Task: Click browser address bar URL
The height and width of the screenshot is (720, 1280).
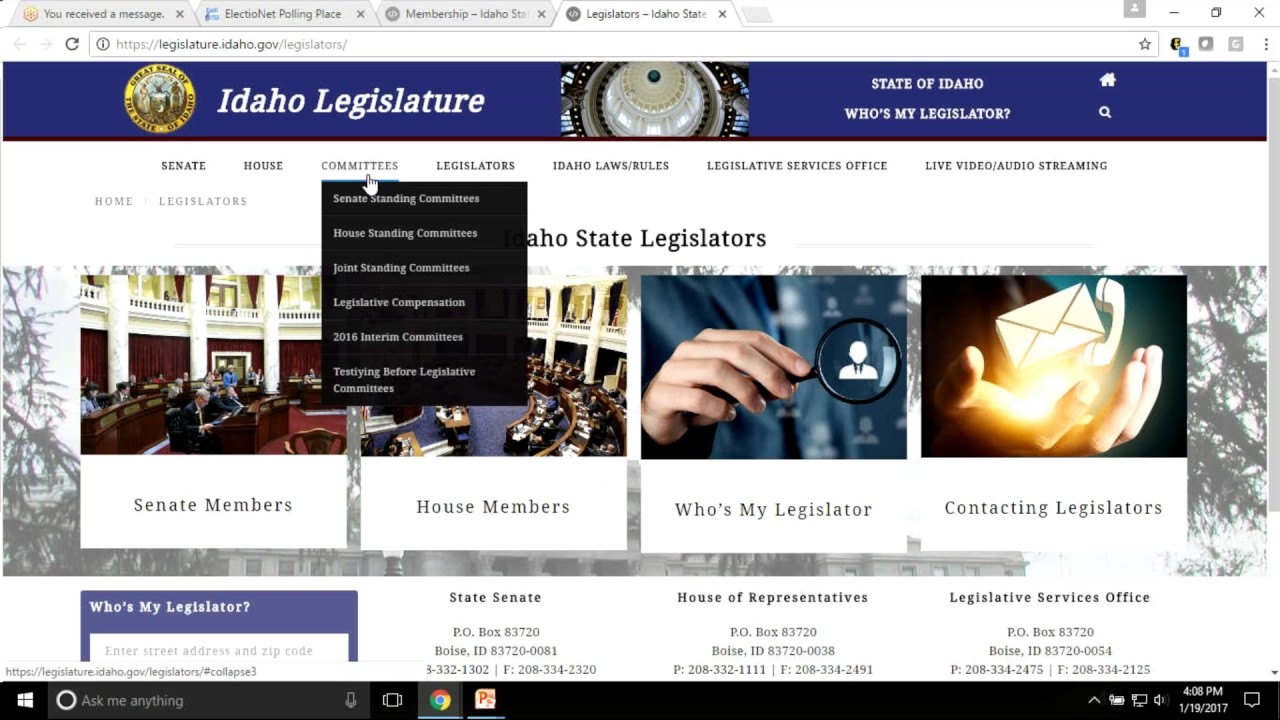Action: (x=231, y=44)
